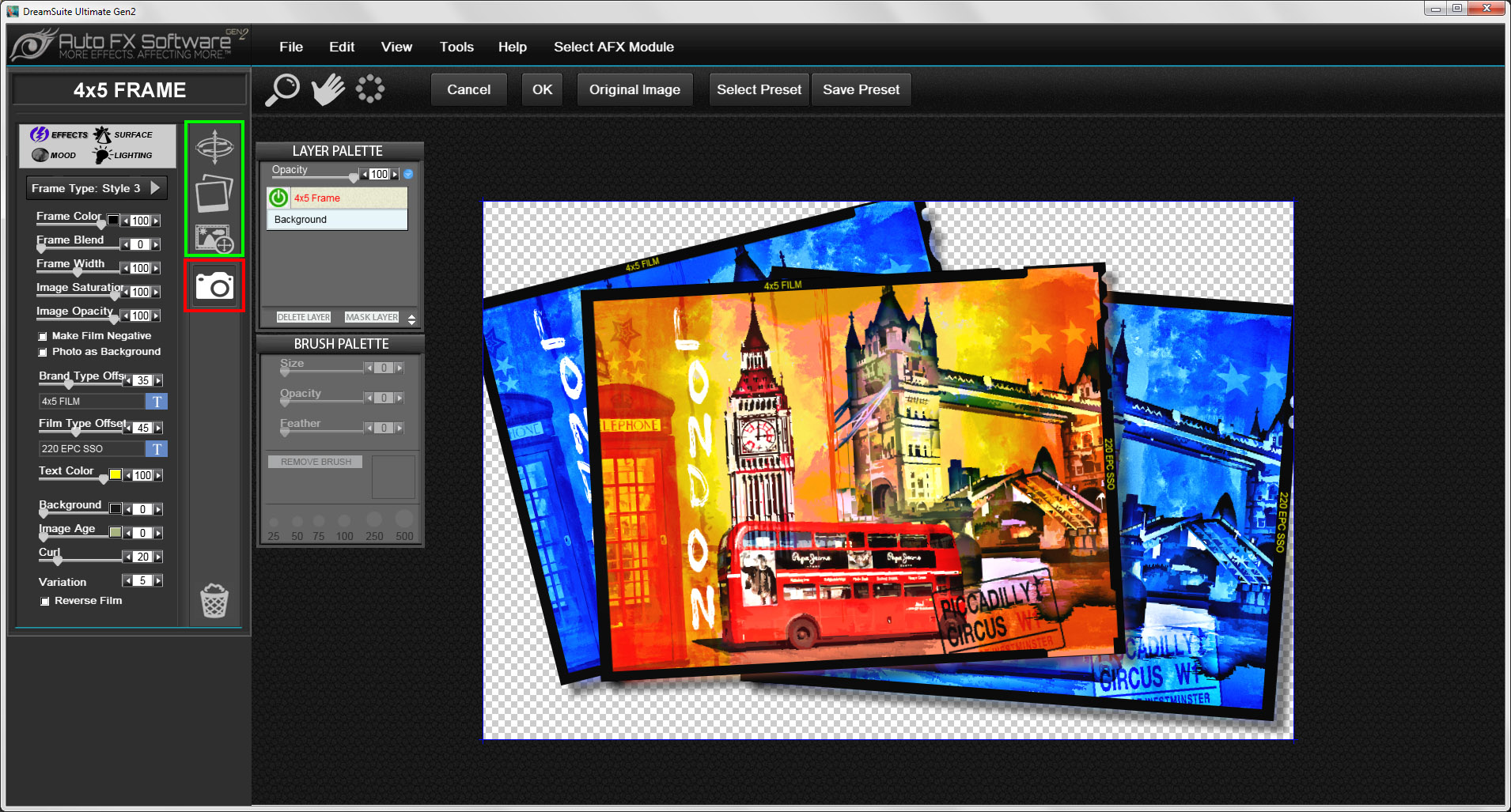Screen dimensions: 1511x812
Task: Select the hand pan tool
Action: [328, 89]
